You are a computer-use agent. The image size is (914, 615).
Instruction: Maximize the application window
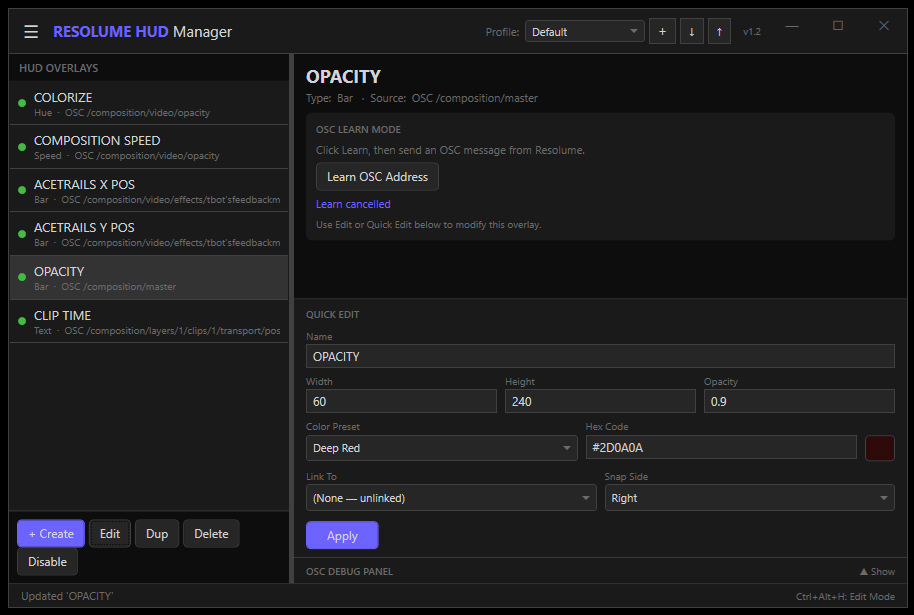point(838,26)
